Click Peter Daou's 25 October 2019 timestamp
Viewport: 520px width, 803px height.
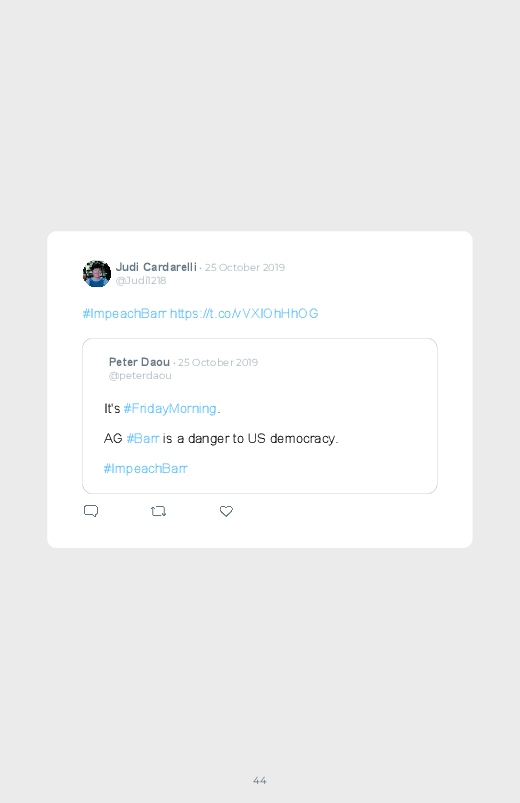(x=218, y=363)
